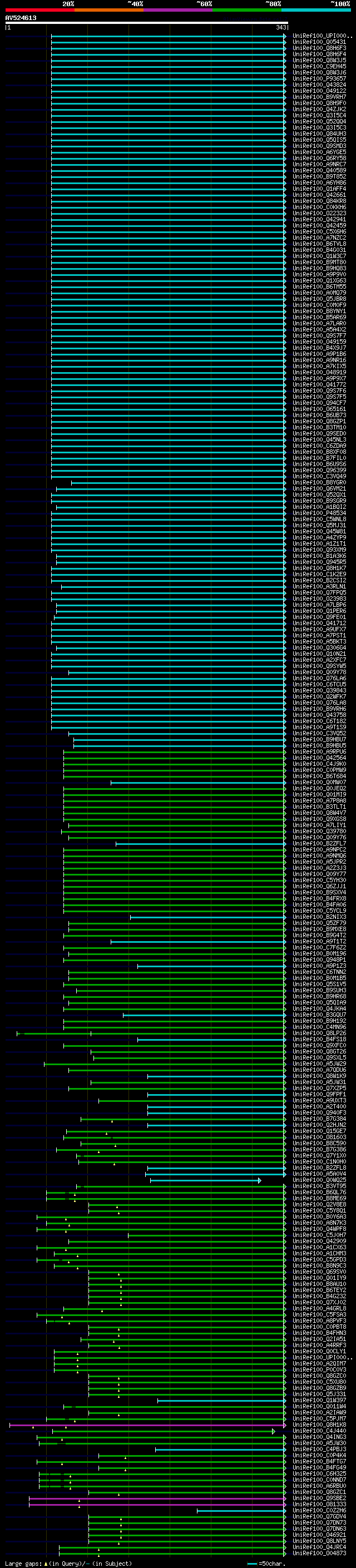Select the label UniRef100_B9HBU7
356x1568 pixels.
[319, 740]
